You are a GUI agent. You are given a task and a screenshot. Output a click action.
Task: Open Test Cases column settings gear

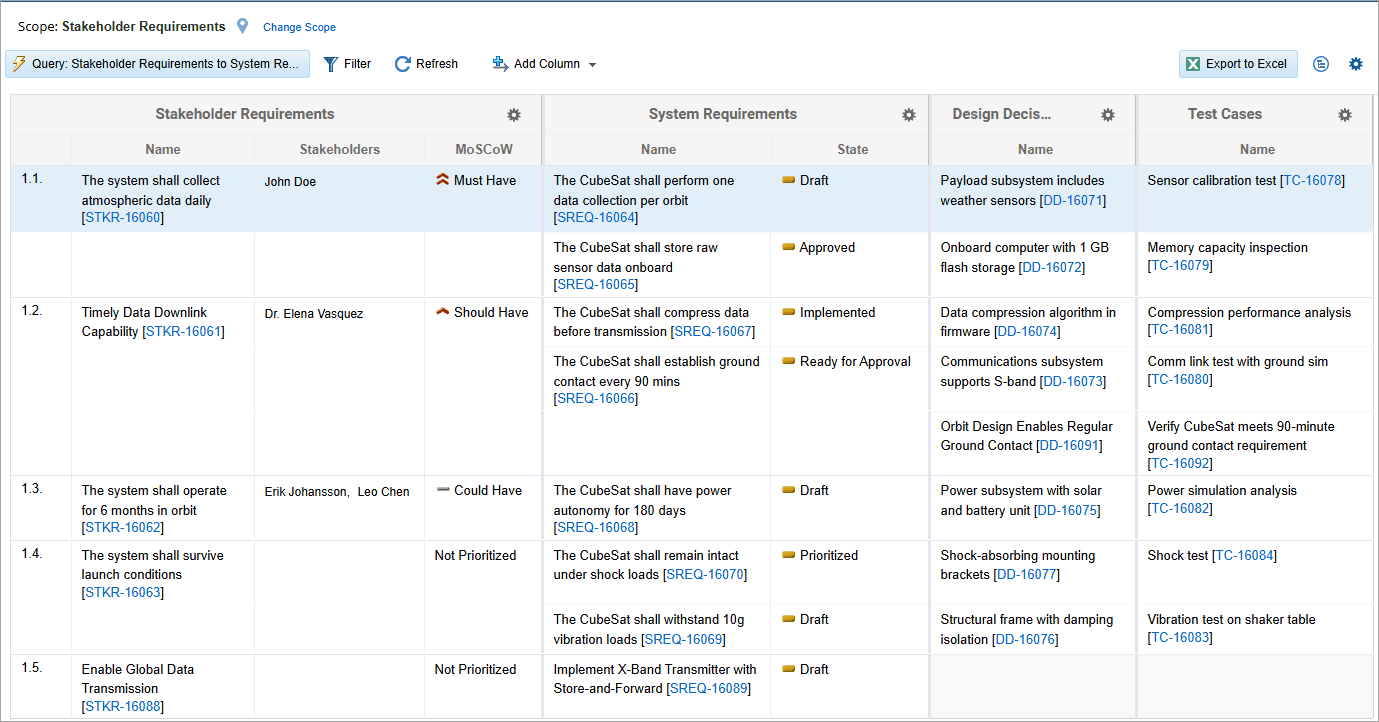[1345, 115]
